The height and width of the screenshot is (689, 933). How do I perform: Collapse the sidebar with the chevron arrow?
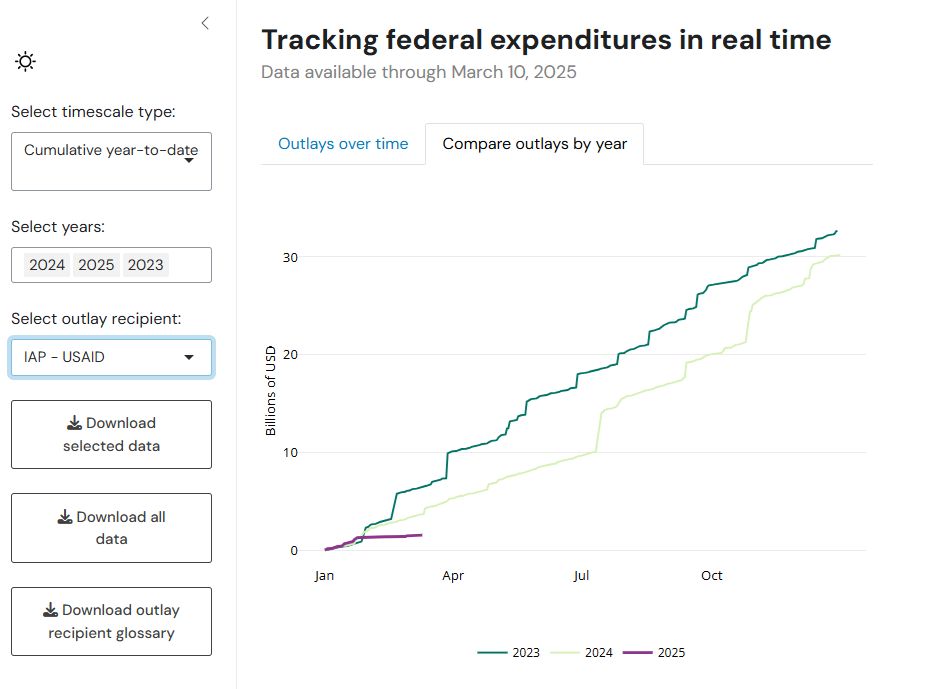point(205,23)
